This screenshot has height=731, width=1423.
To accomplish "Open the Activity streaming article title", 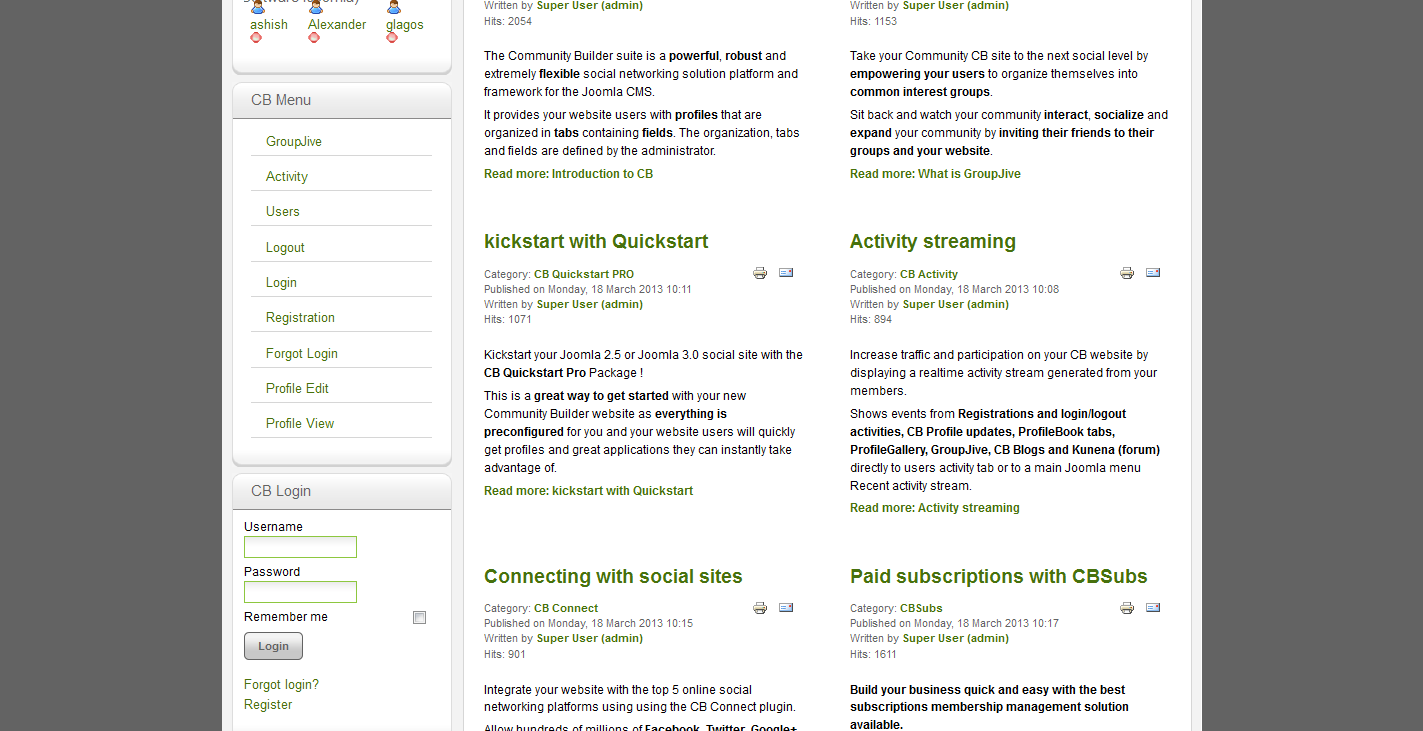I will coord(933,241).
